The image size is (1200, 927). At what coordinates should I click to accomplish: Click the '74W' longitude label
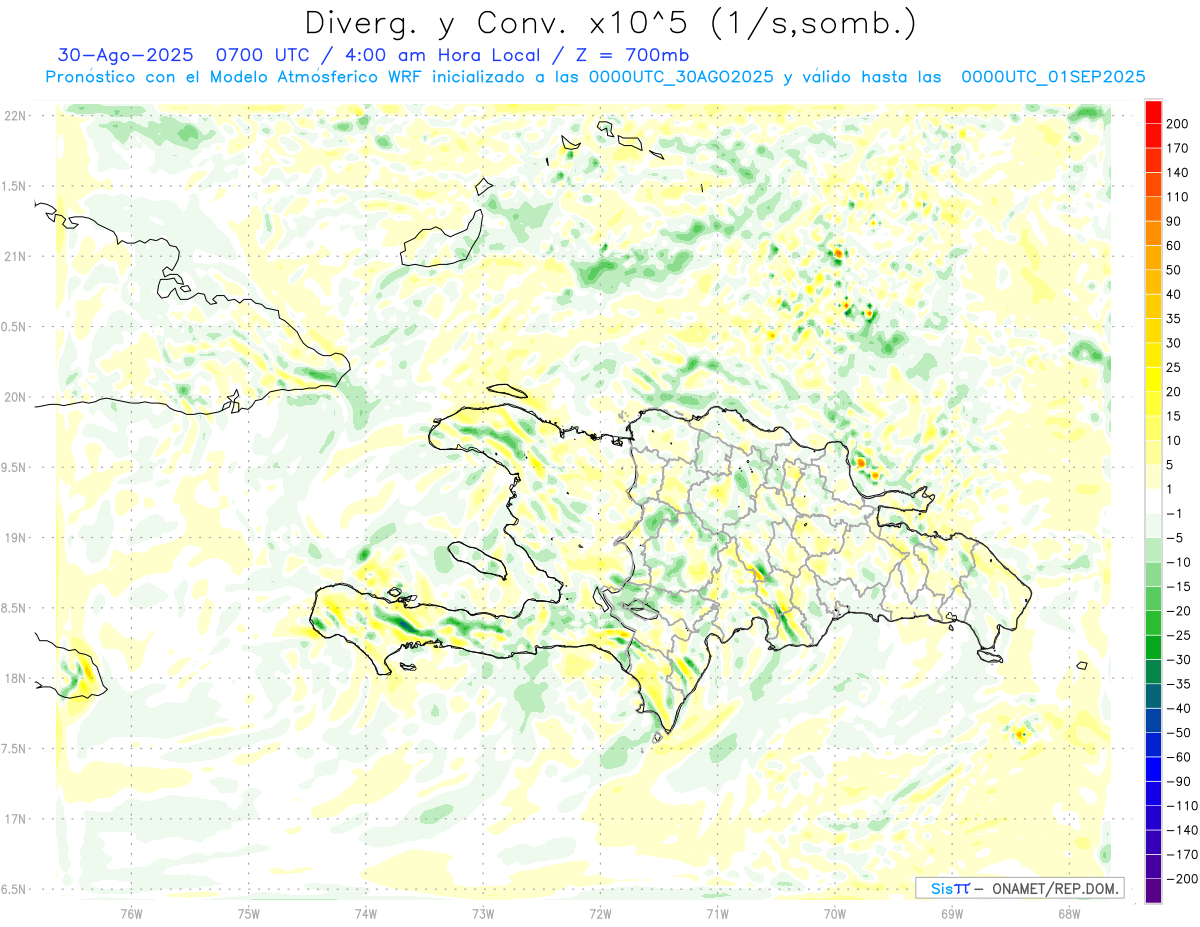click(x=366, y=912)
